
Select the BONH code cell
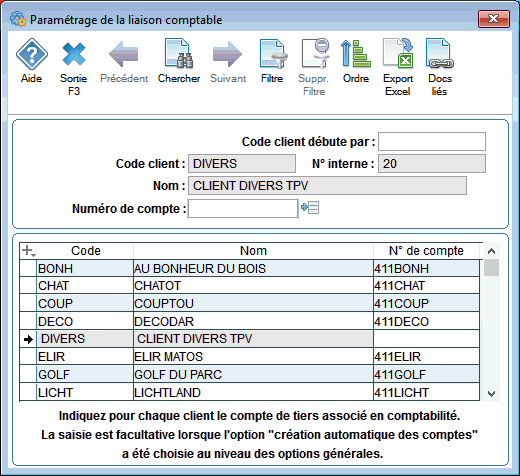point(85,269)
